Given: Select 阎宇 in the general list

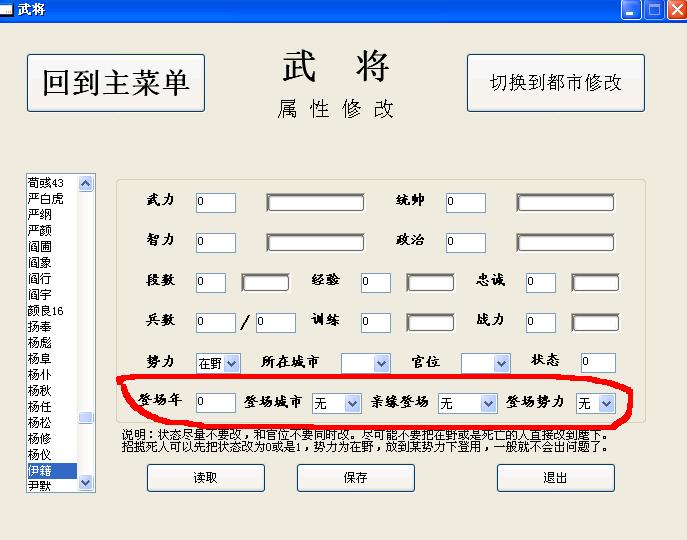Looking at the screenshot, I should pyautogui.click(x=52, y=295).
